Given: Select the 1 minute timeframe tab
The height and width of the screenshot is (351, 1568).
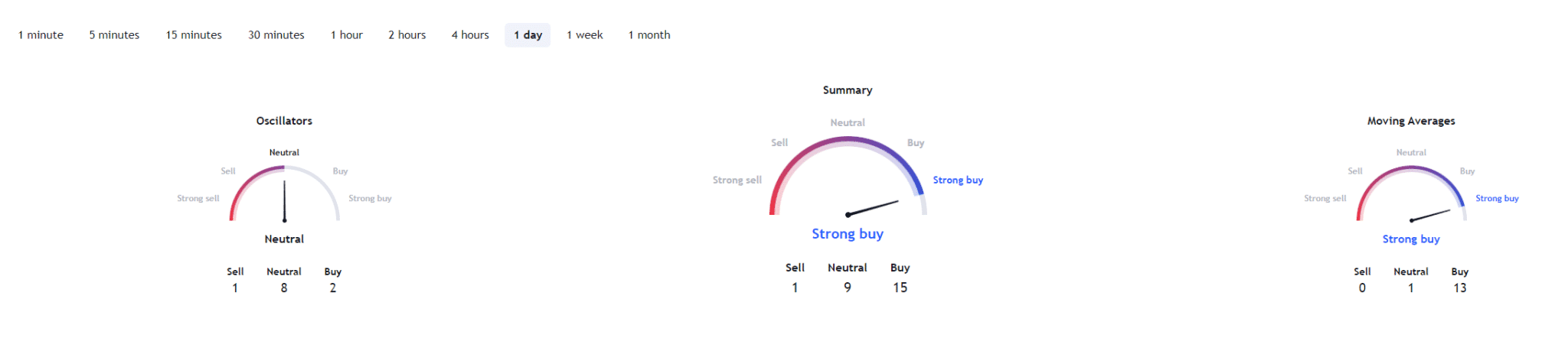Looking at the screenshot, I should click(41, 35).
